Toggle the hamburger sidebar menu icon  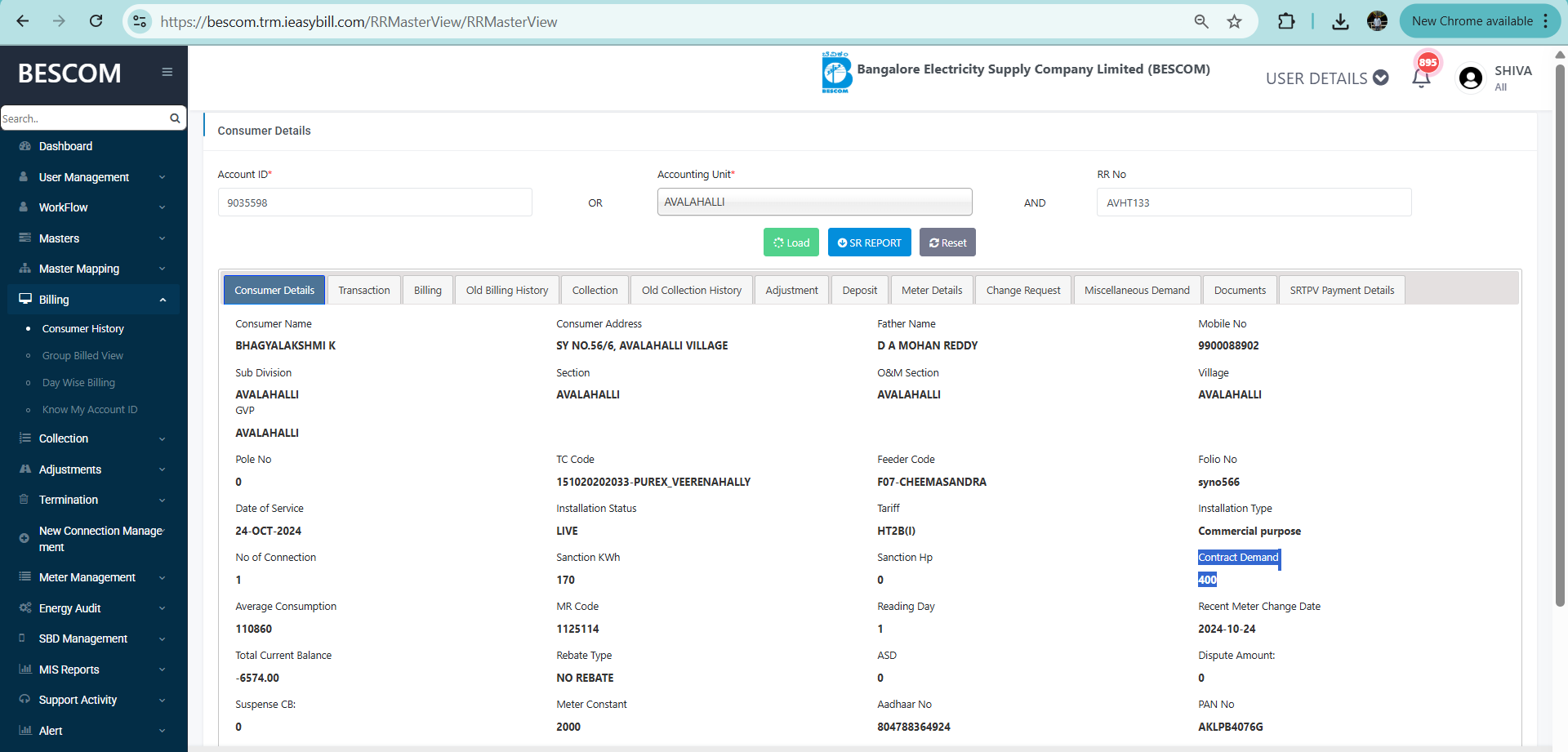point(167,72)
